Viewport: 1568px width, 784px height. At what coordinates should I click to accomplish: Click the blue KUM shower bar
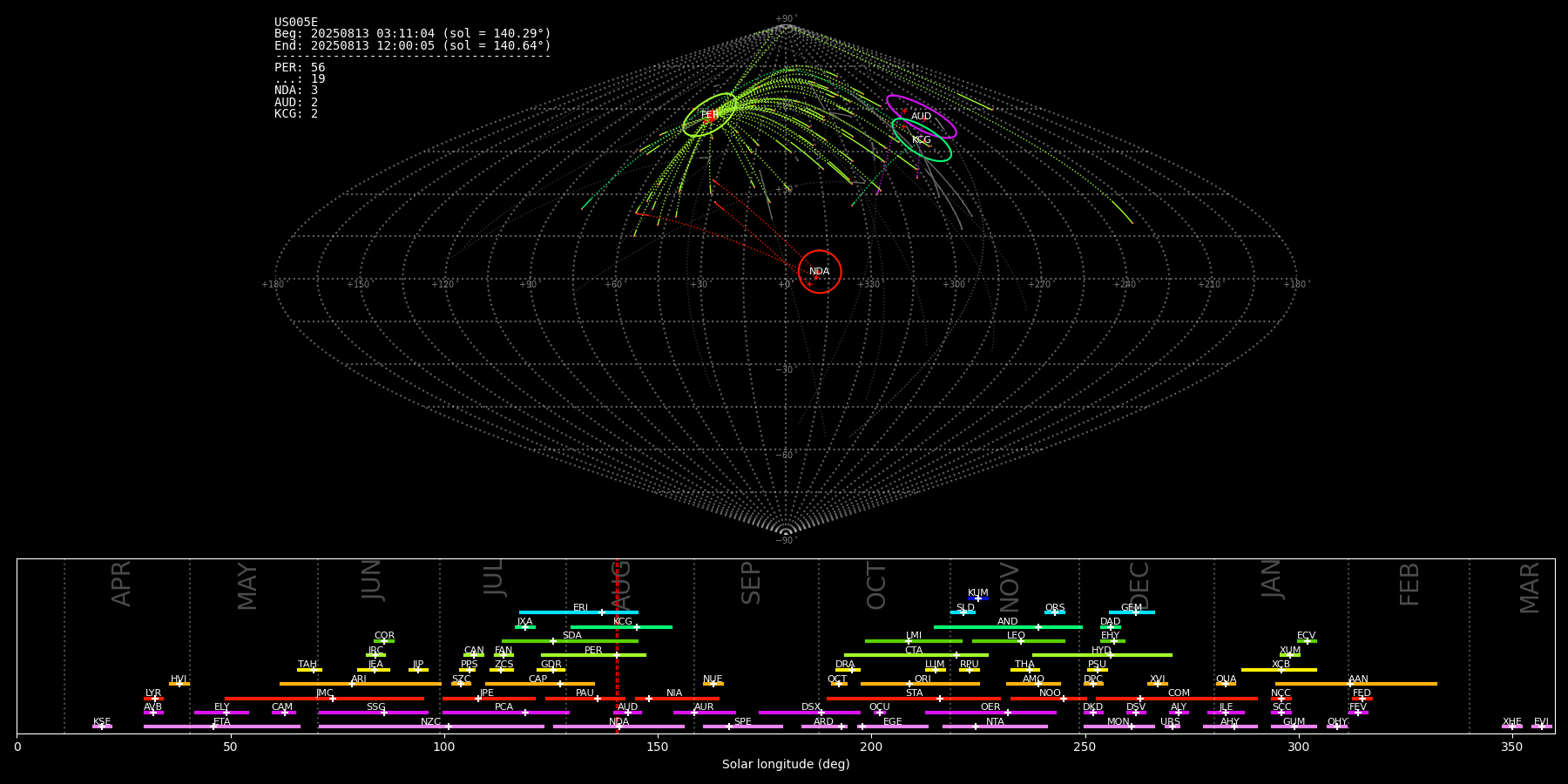click(978, 598)
